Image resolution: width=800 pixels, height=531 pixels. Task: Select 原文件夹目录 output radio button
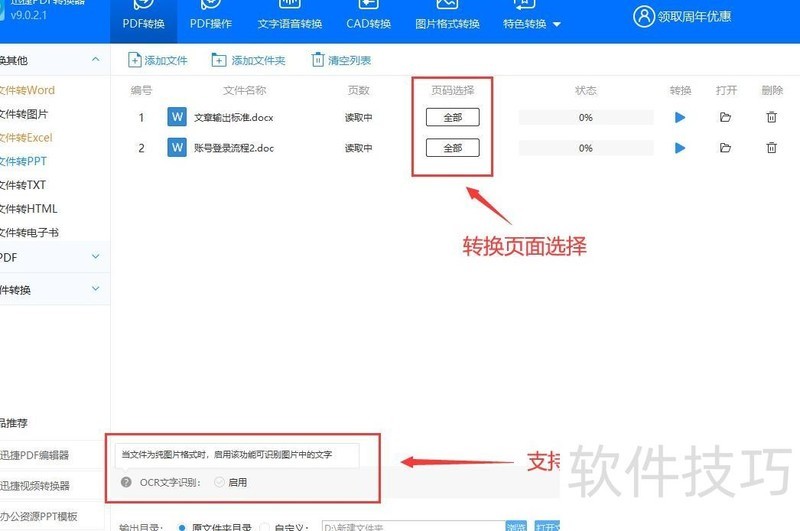pos(182,526)
